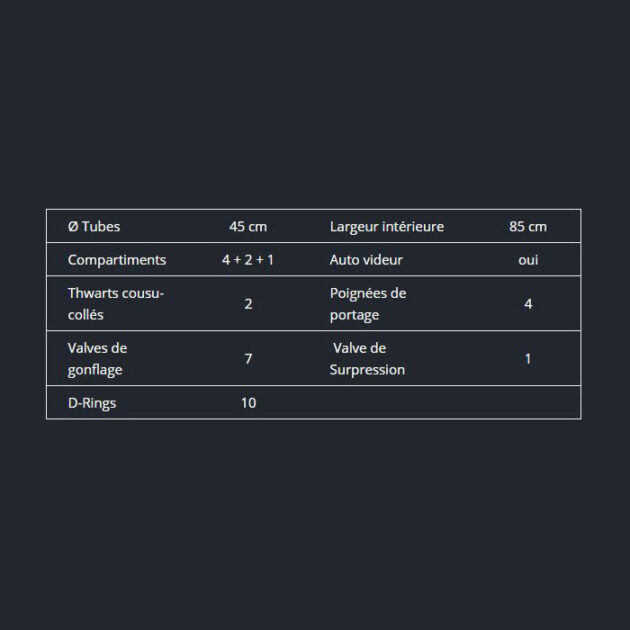Select the value 2 beside Thwarts cousu-collés
The height and width of the screenshot is (630, 630).
[248, 304]
